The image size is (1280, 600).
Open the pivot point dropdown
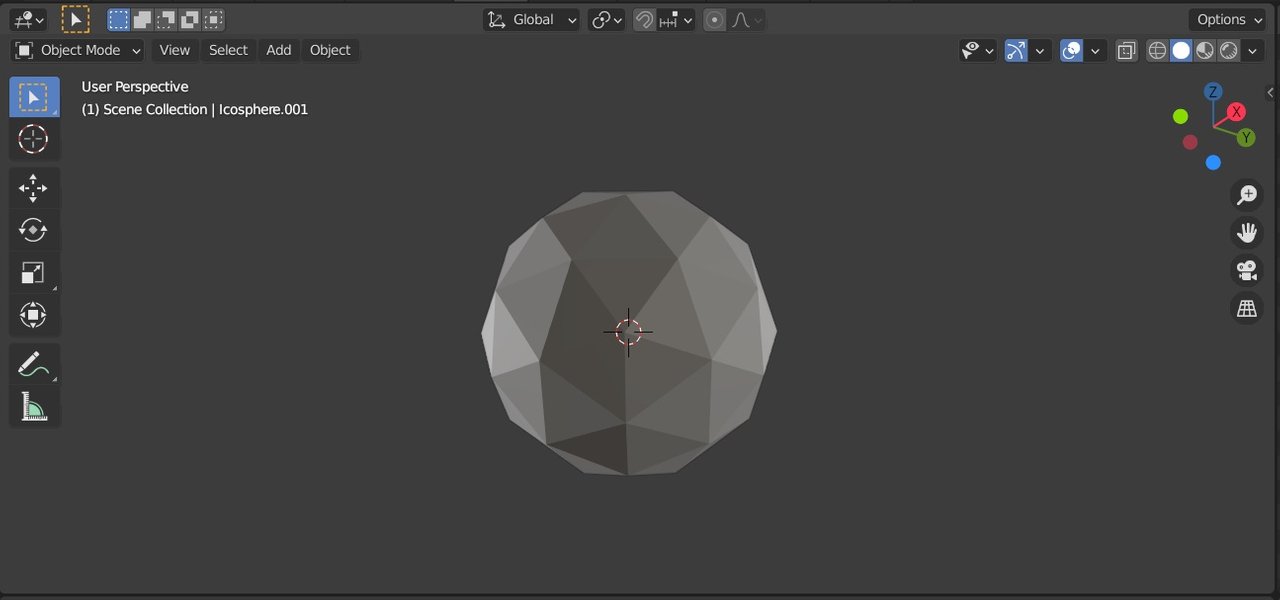tap(607, 19)
